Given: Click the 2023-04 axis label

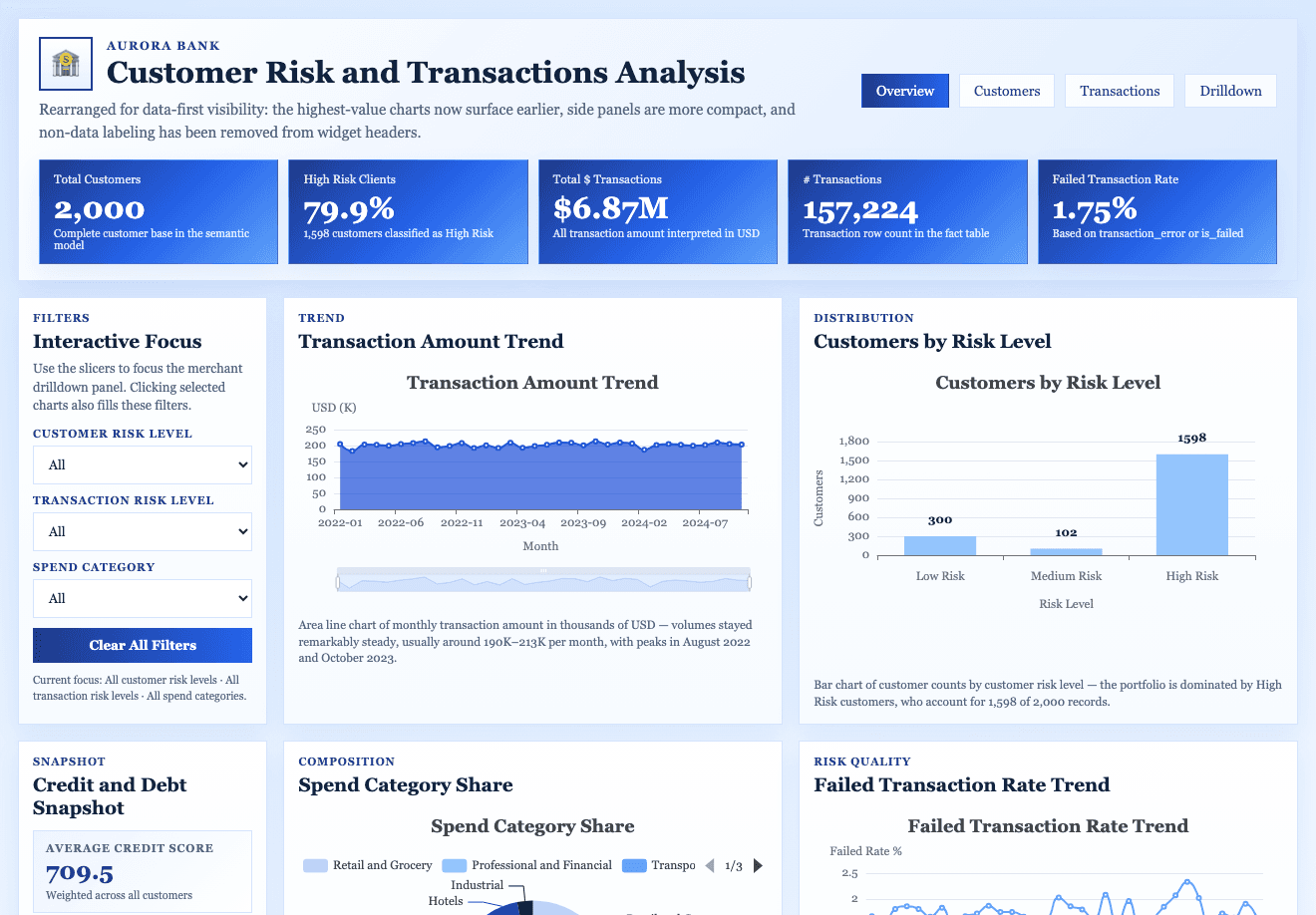Looking at the screenshot, I should coord(522,522).
